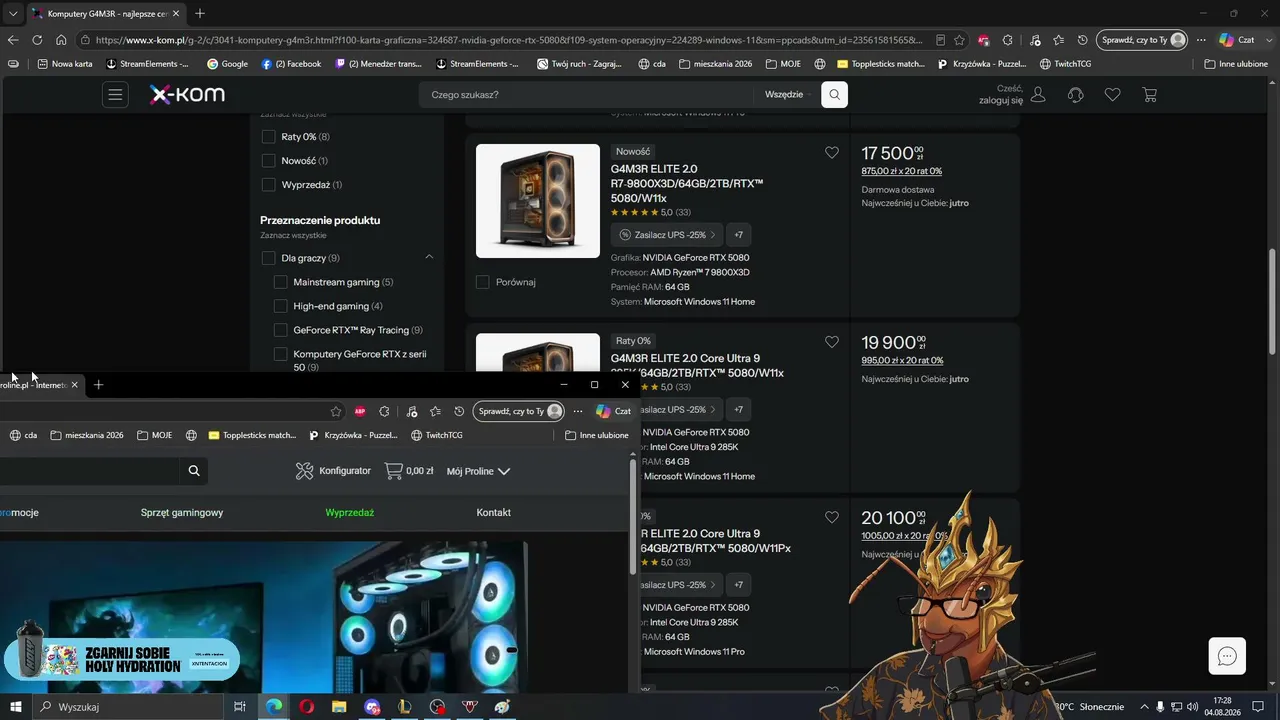
Task: Show hidden system tray icons
Action: [1144, 707]
